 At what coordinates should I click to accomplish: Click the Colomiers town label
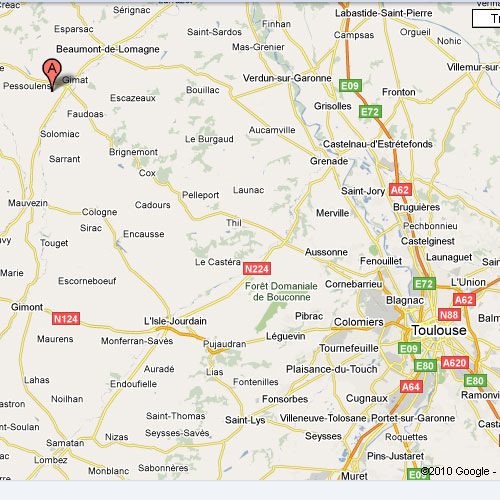point(359,322)
